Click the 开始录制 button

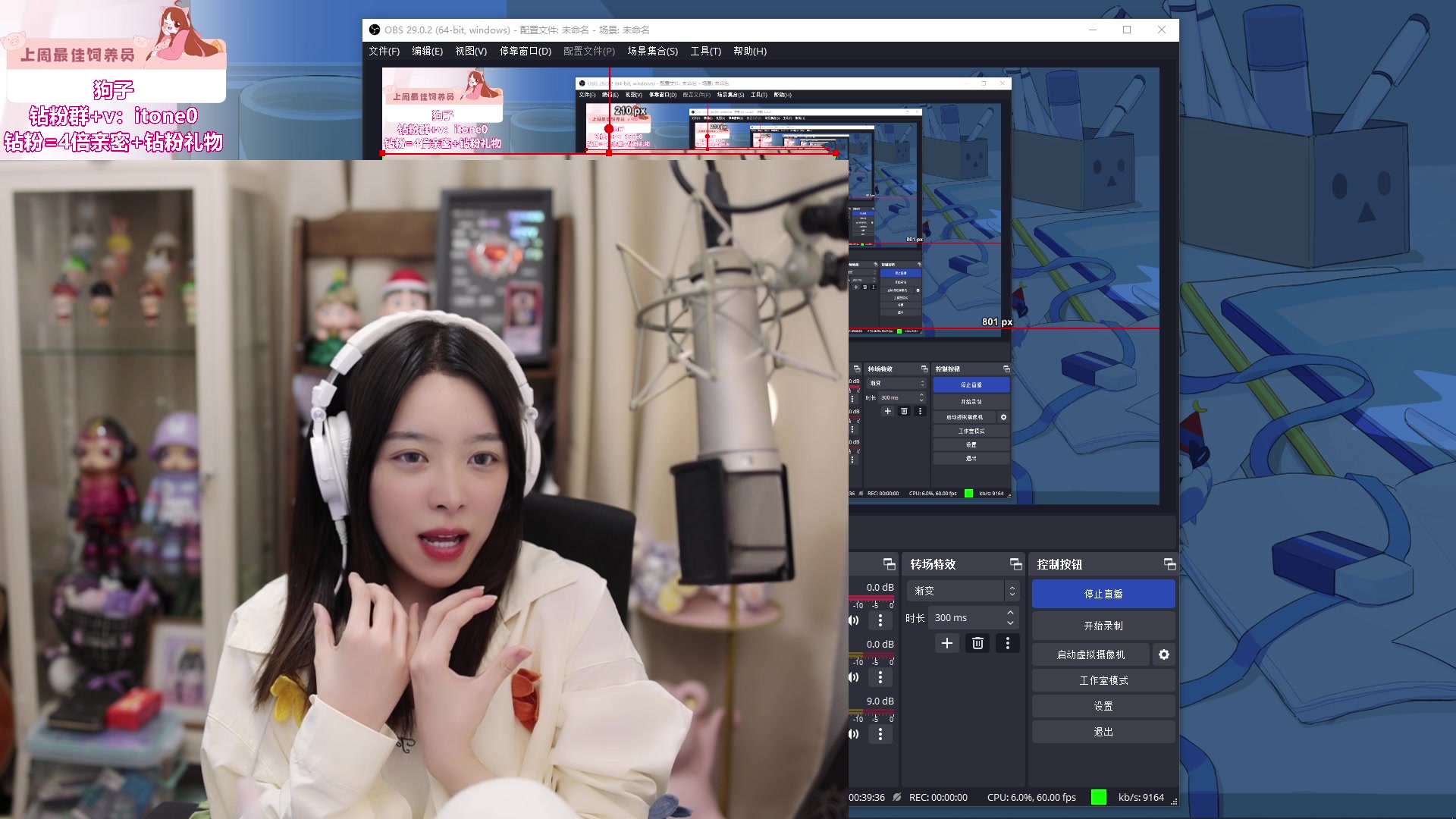click(1103, 626)
